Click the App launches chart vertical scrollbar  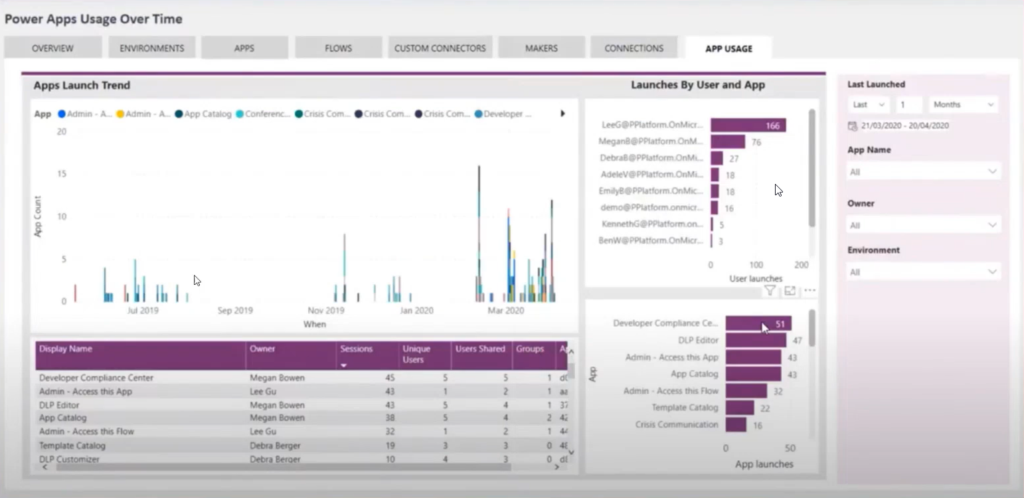tap(812, 328)
